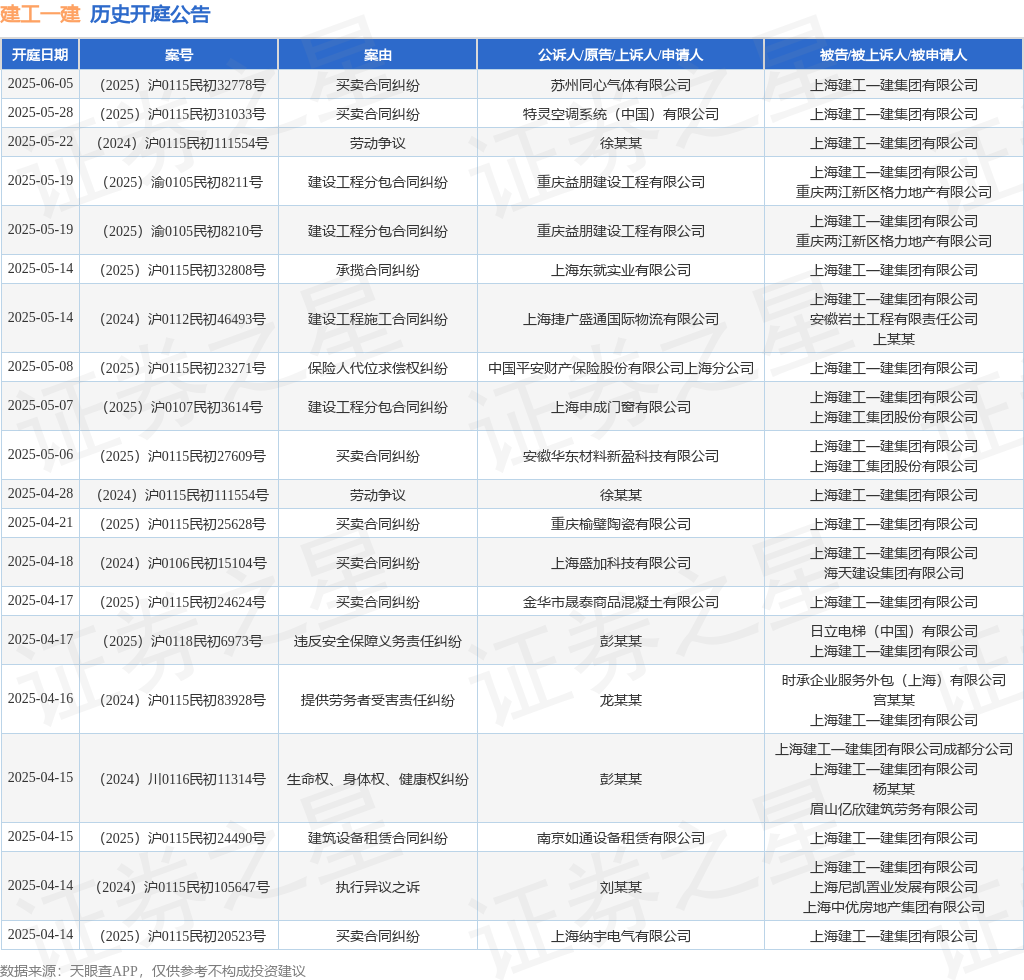Click date 2025-05-08

tap(40, 366)
